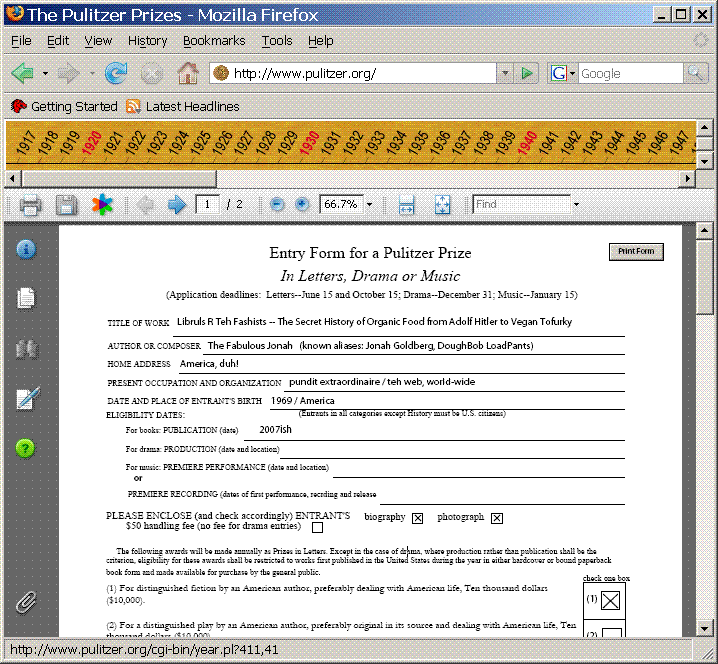The width and height of the screenshot is (718, 664).
Task: Open the Forward button history dropdown arrow
Action: click(x=92, y=73)
